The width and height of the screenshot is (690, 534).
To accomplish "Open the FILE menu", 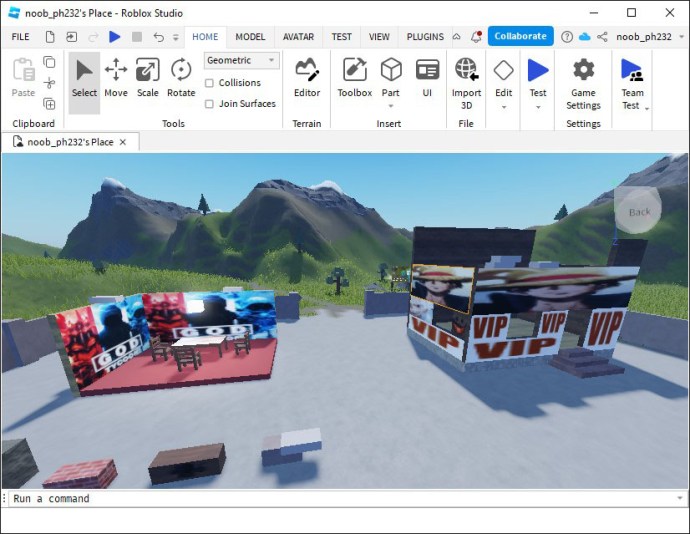I will coord(20,37).
